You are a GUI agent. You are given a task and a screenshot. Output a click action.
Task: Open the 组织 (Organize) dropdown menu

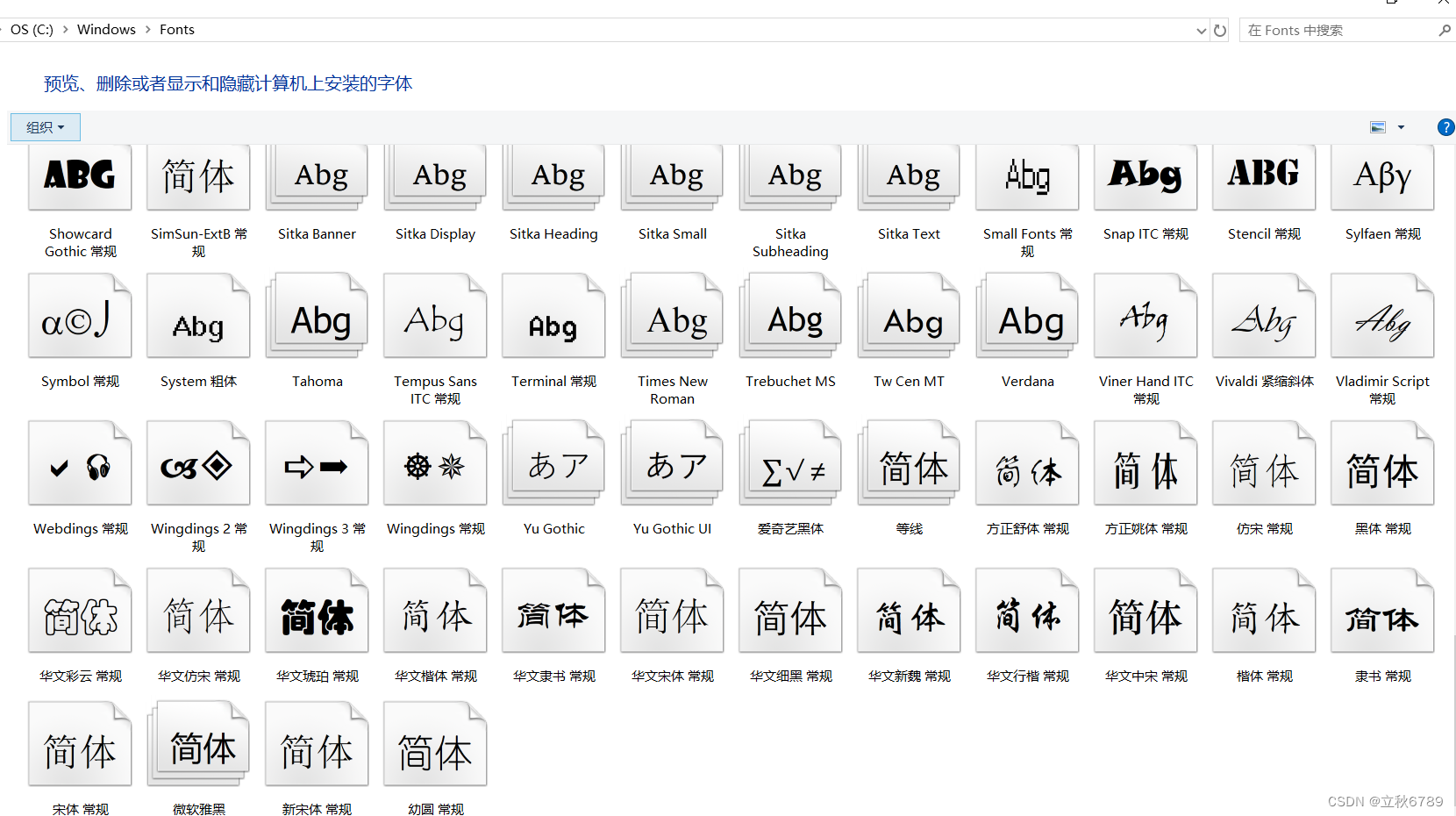46,127
